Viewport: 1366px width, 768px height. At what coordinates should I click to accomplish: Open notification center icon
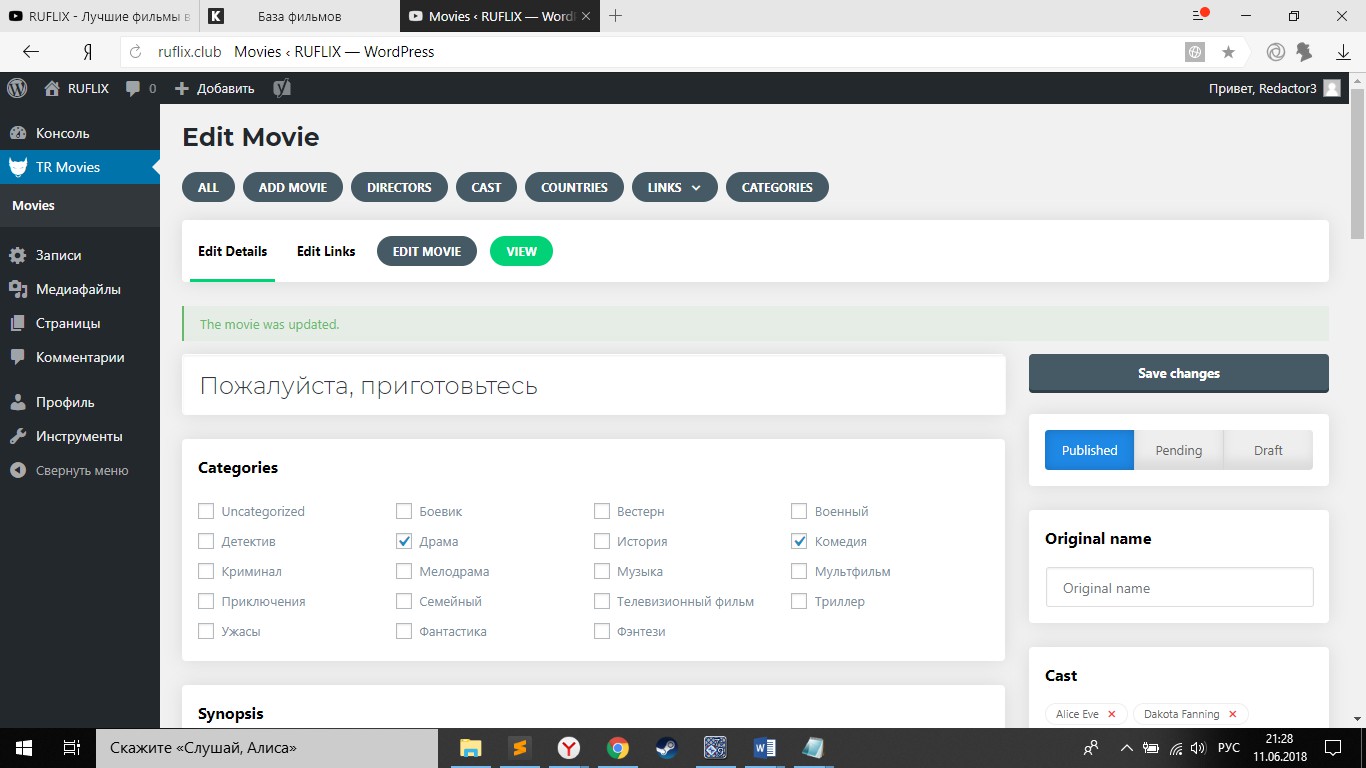coord(1333,748)
